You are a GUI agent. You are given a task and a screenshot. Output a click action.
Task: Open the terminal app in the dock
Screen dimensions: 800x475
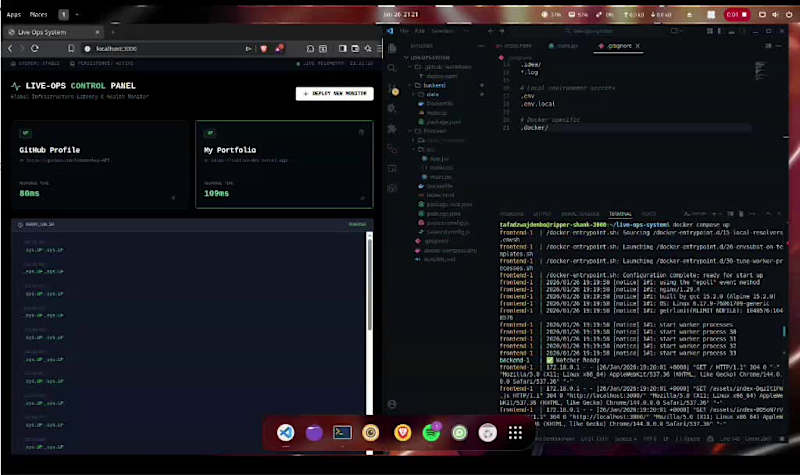(x=342, y=433)
